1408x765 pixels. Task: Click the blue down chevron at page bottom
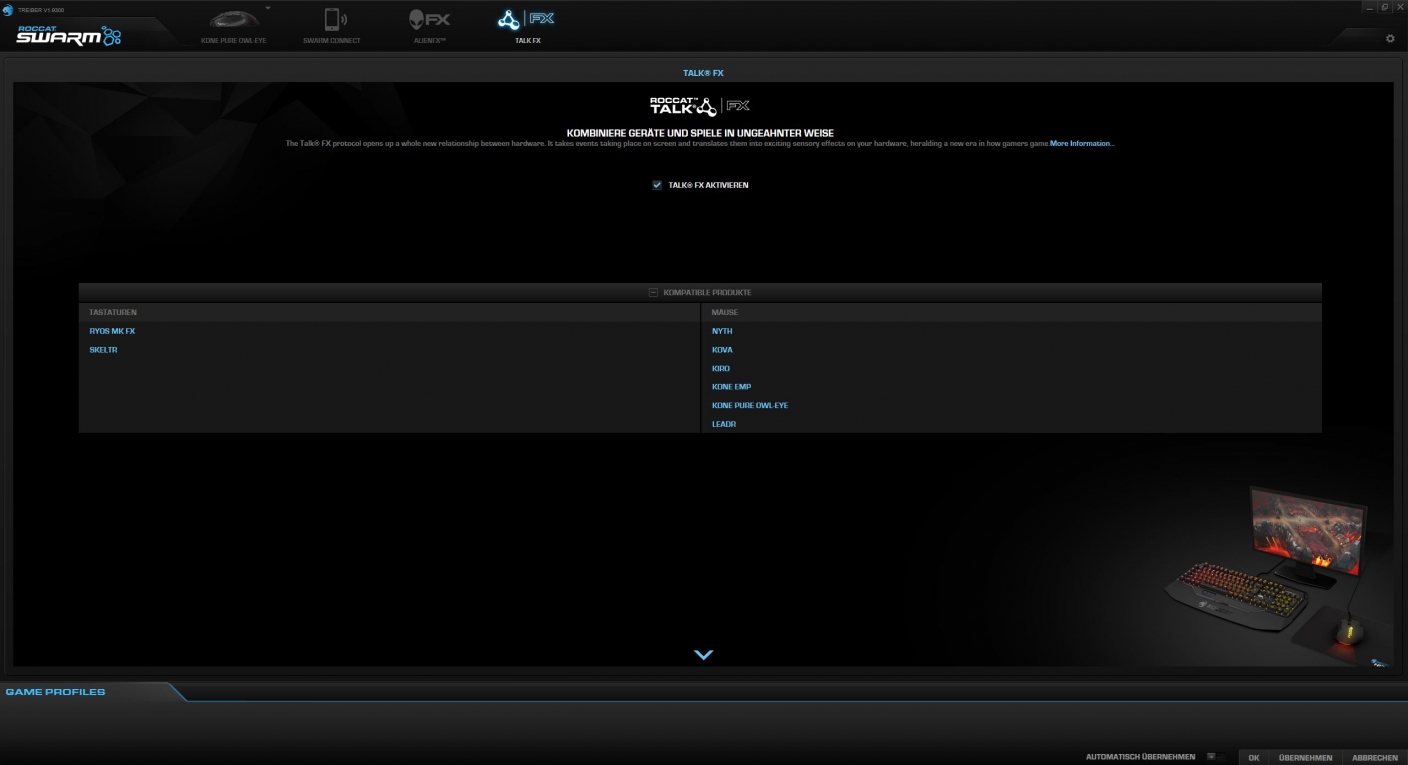pyautogui.click(x=703, y=655)
